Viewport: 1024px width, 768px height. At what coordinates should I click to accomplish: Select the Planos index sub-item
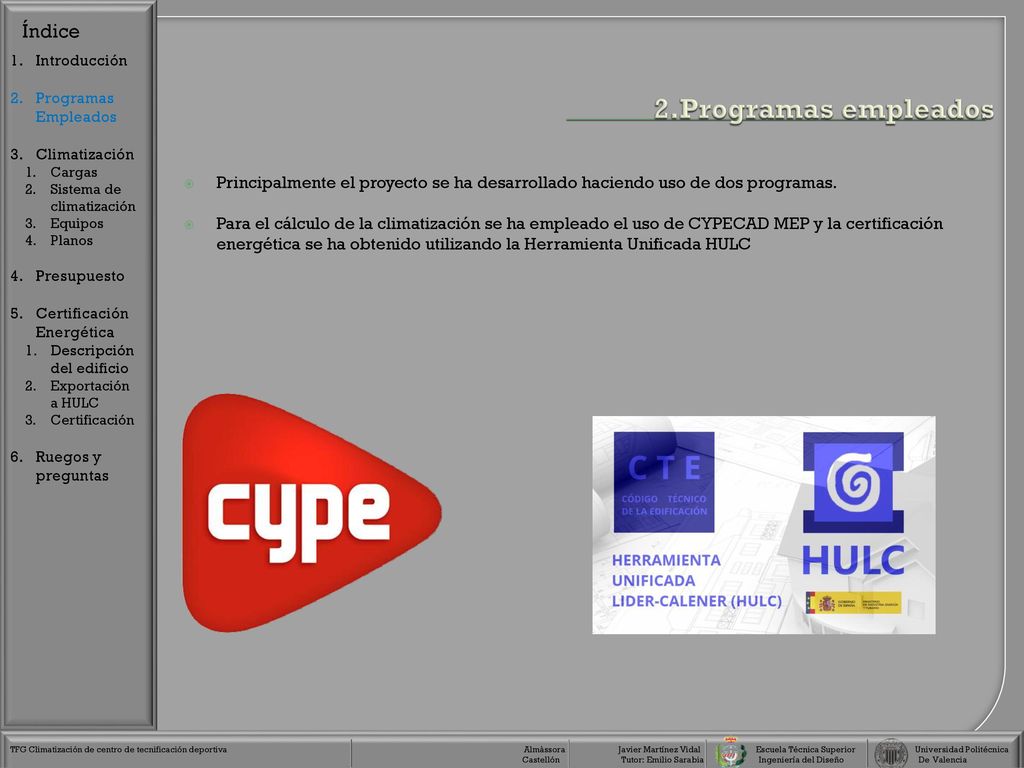click(x=71, y=240)
